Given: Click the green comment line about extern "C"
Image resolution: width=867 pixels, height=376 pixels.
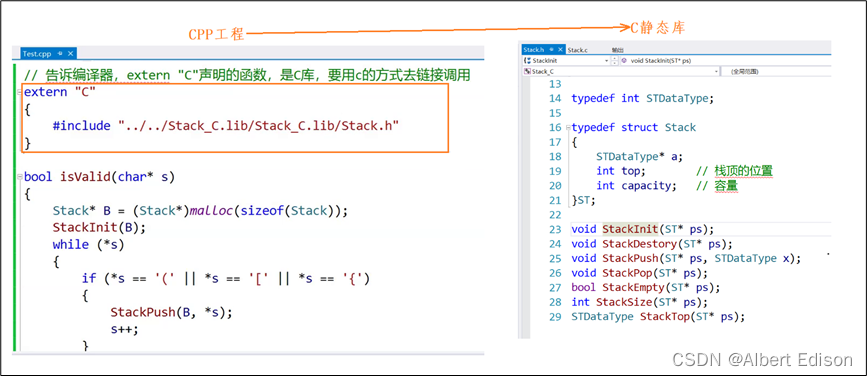Looking at the screenshot, I should pyautogui.click(x=247, y=75).
